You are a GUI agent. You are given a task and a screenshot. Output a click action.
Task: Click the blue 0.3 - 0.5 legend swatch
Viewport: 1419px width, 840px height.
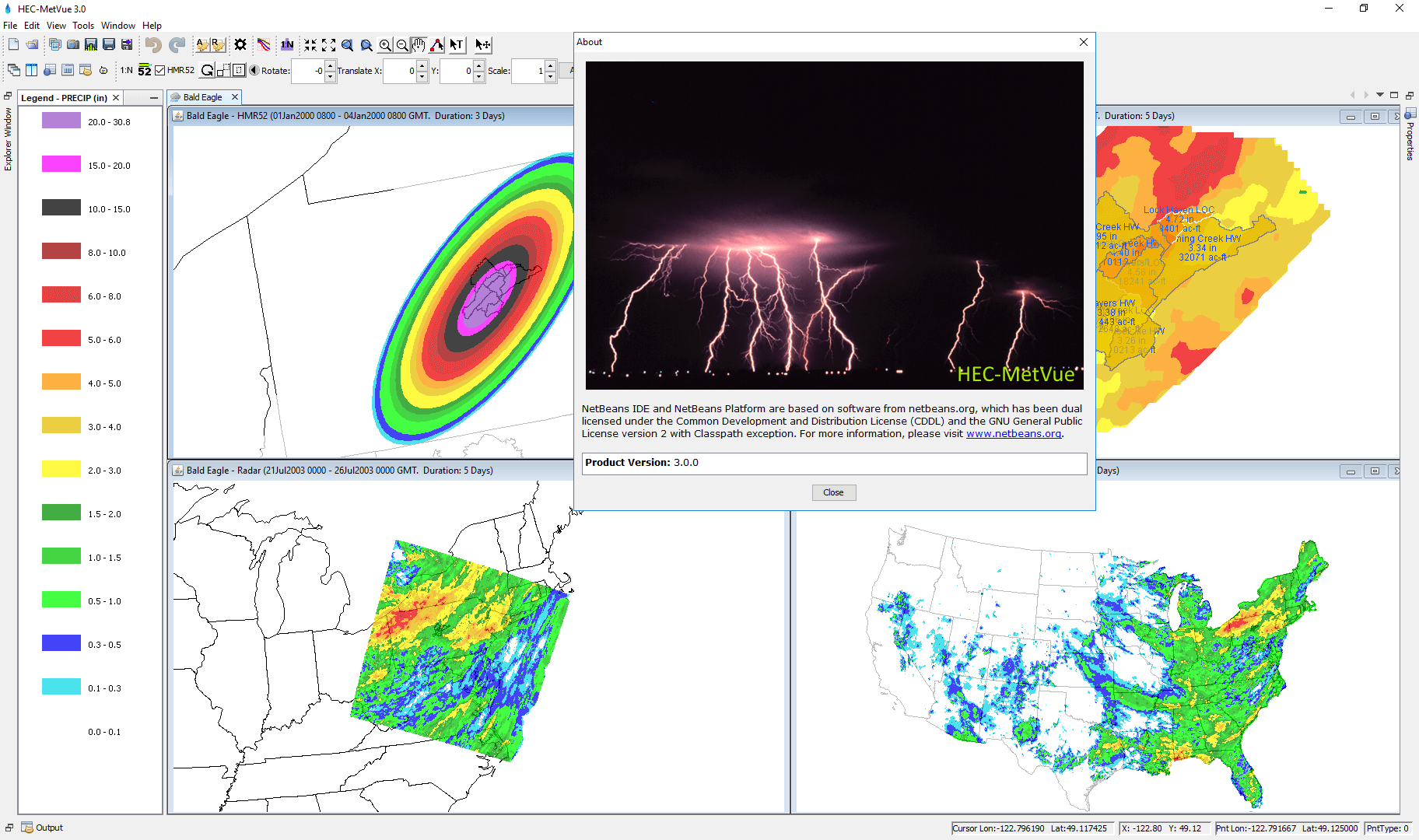(61, 643)
